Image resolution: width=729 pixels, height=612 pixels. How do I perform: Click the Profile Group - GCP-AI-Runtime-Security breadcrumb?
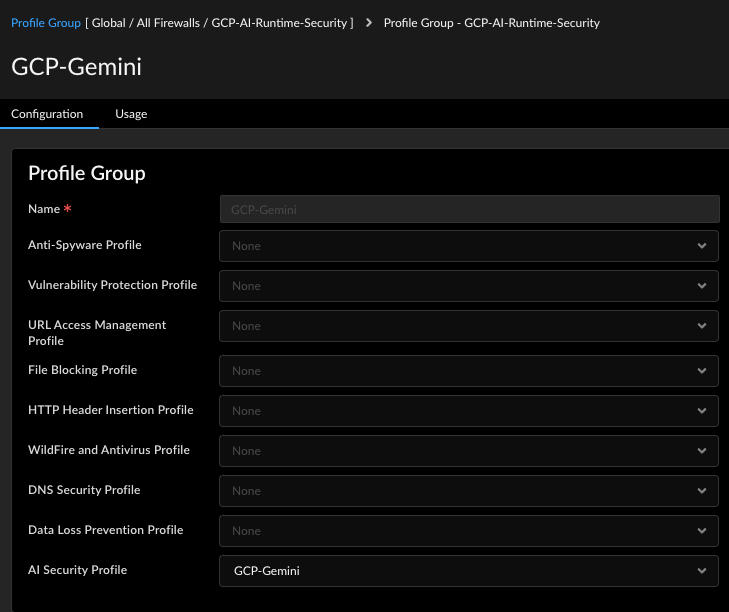tap(491, 22)
